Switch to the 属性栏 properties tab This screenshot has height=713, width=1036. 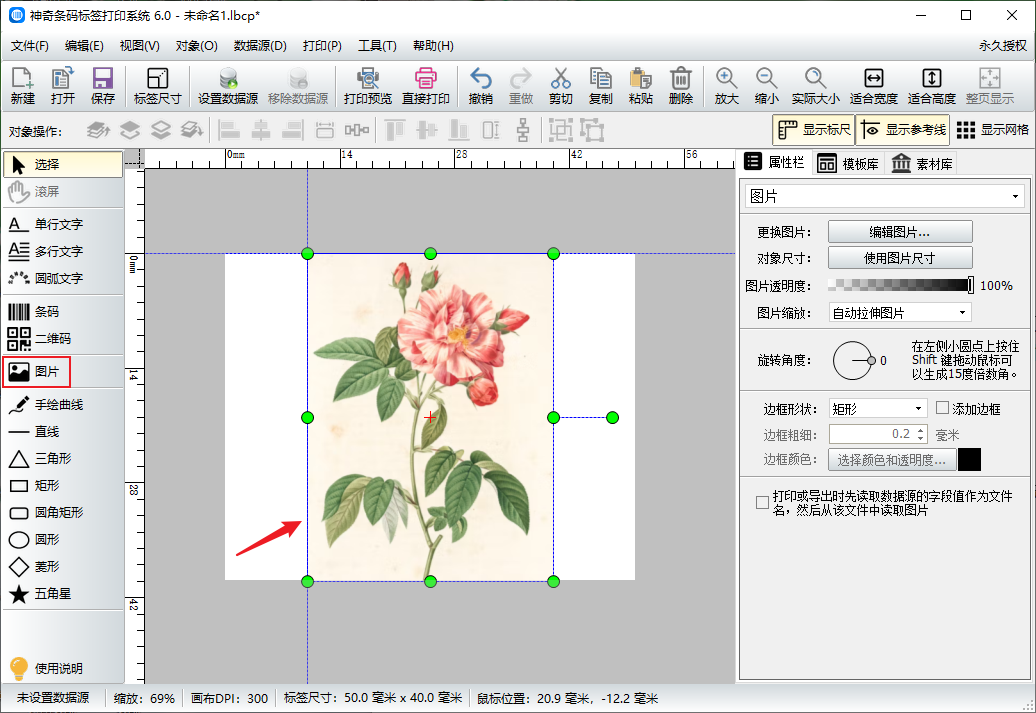point(774,162)
